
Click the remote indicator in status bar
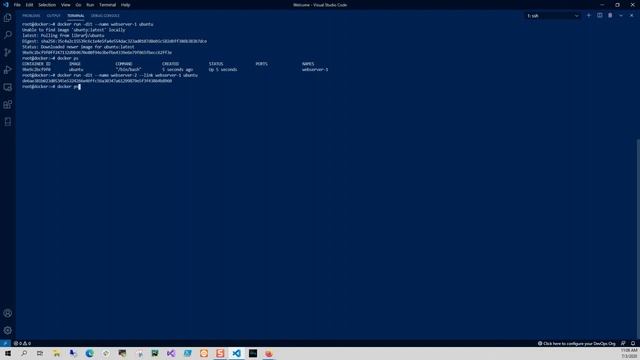pos(5,343)
